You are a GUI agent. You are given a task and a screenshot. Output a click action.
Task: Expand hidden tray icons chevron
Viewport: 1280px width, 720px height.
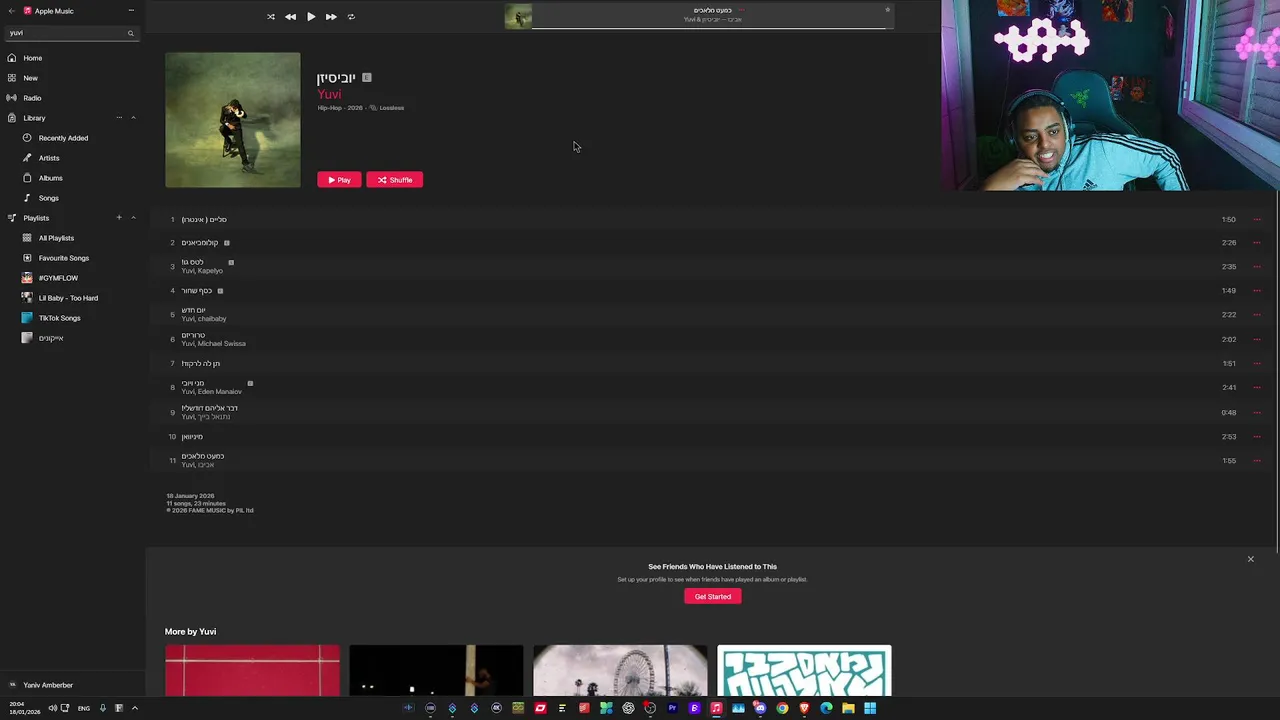tap(135, 708)
